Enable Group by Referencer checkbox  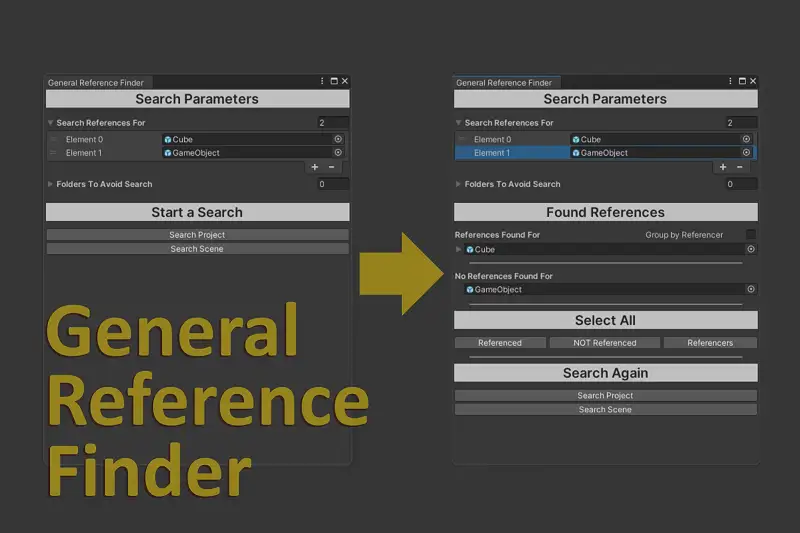click(751, 234)
